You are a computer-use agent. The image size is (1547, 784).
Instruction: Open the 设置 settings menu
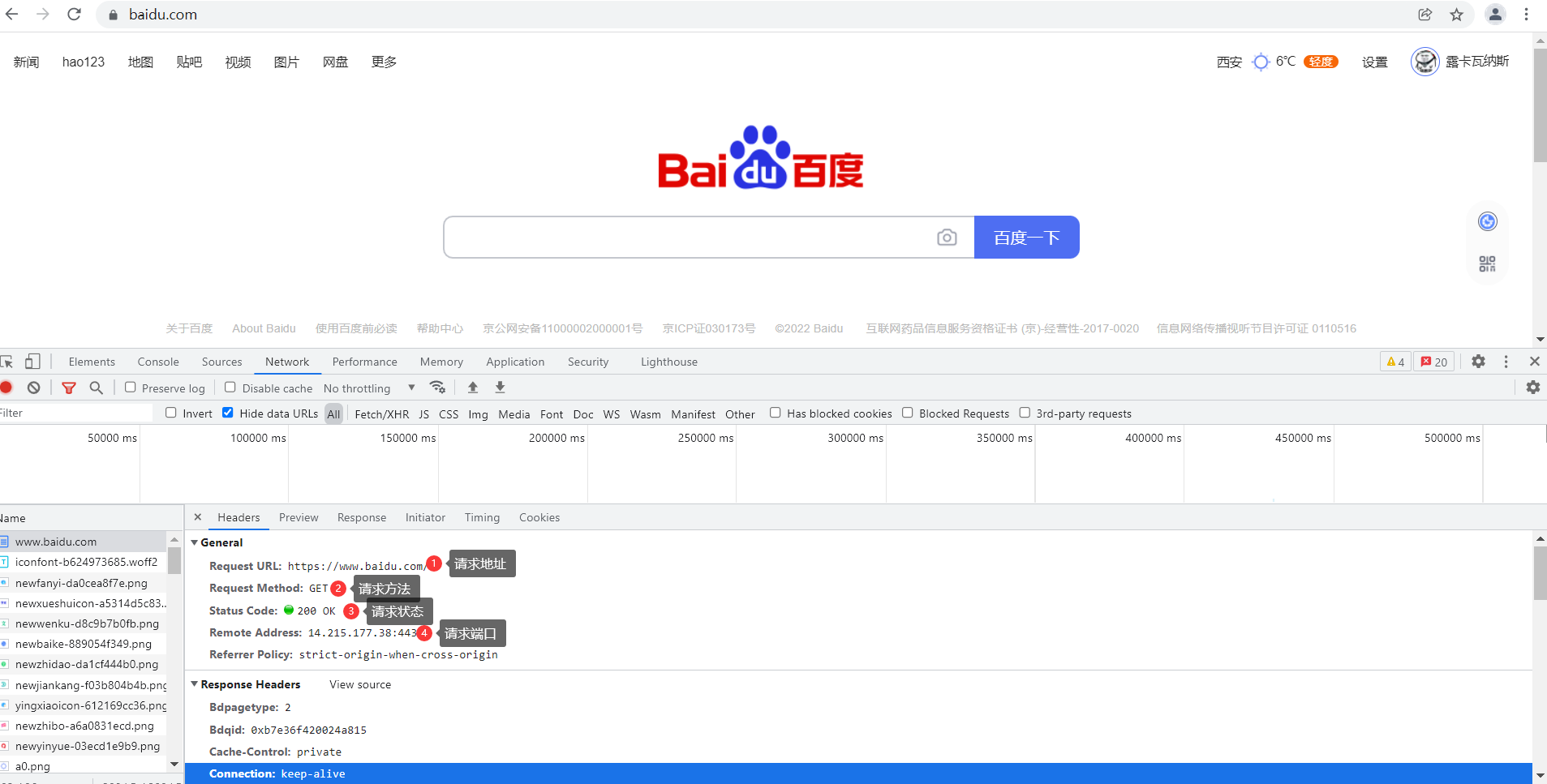coord(1375,62)
